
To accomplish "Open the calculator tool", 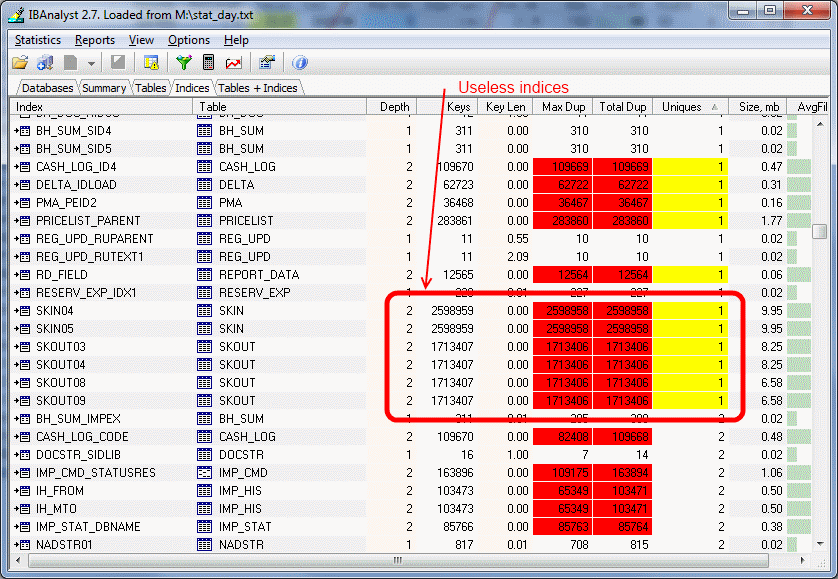I will pos(208,63).
